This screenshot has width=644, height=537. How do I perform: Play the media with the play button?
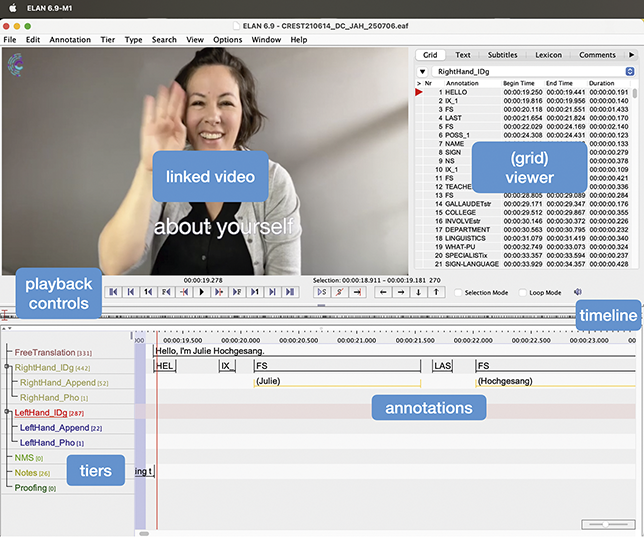[201, 292]
